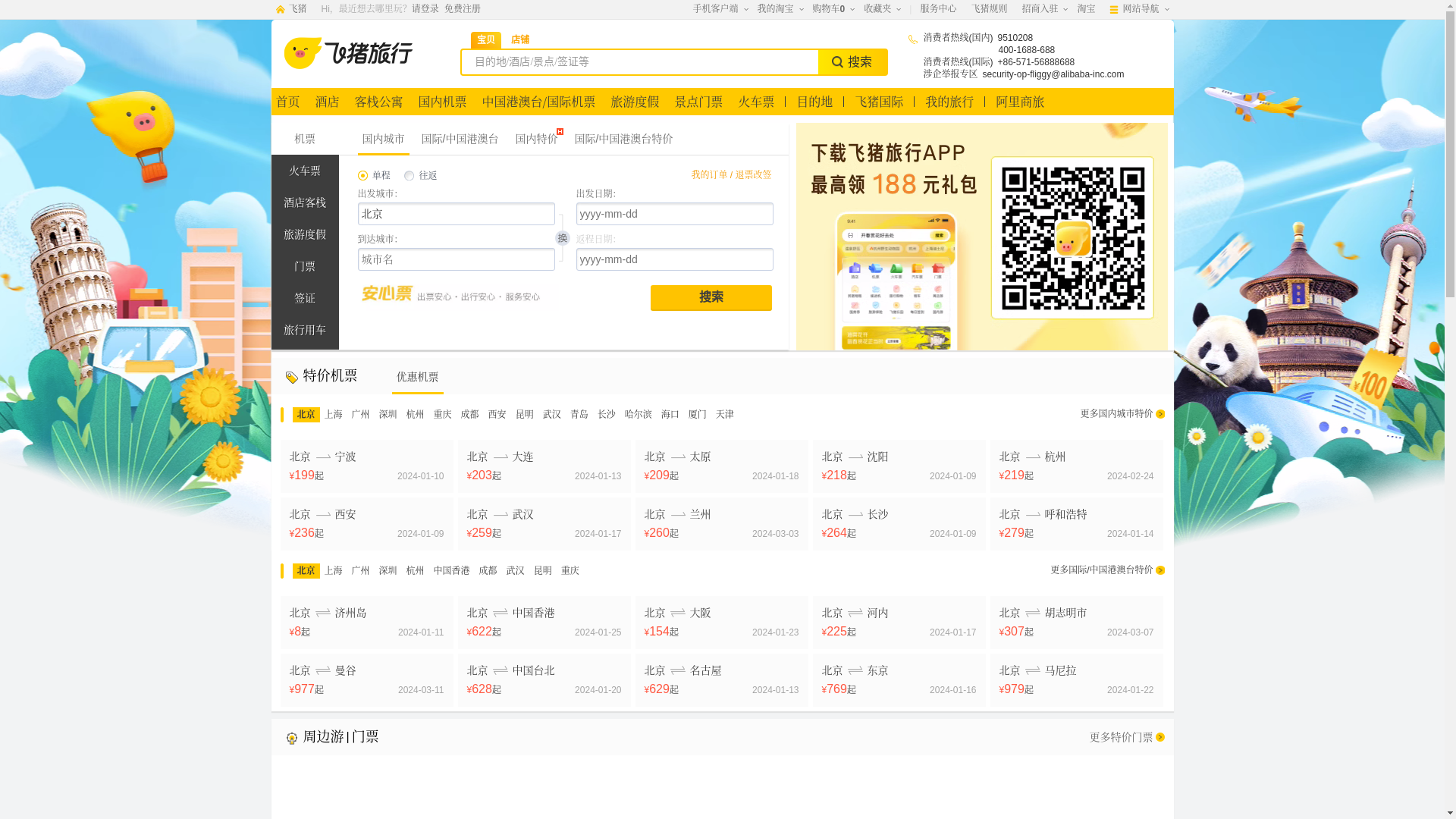Open 阿里商旅 in main navigation
1456x819 pixels.
(1020, 102)
